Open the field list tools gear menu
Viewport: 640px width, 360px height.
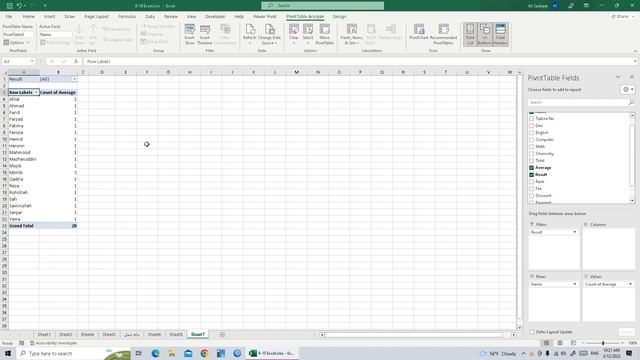[627, 89]
